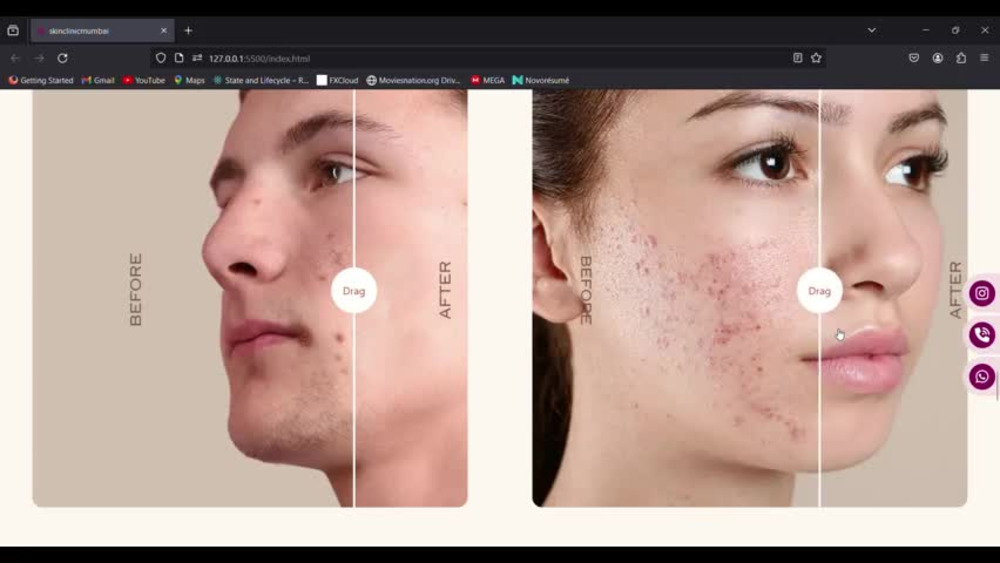Open the YouTube bookmark

143,80
